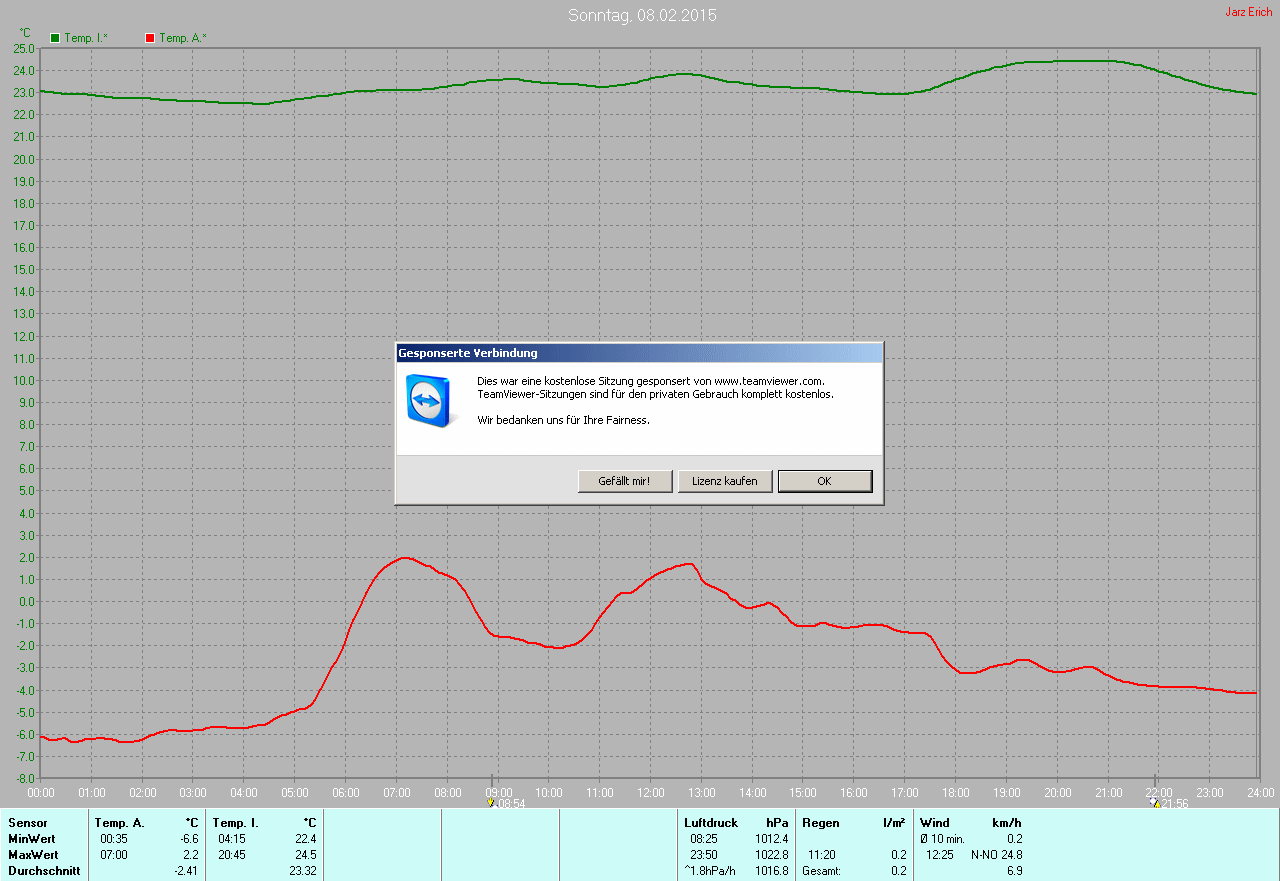Click the OK button
The image size is (1280, 881).
(x=825, y=481)
